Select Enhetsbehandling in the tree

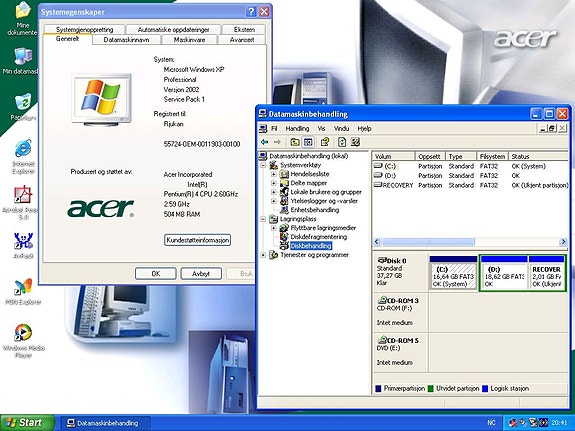pos(315,210)
